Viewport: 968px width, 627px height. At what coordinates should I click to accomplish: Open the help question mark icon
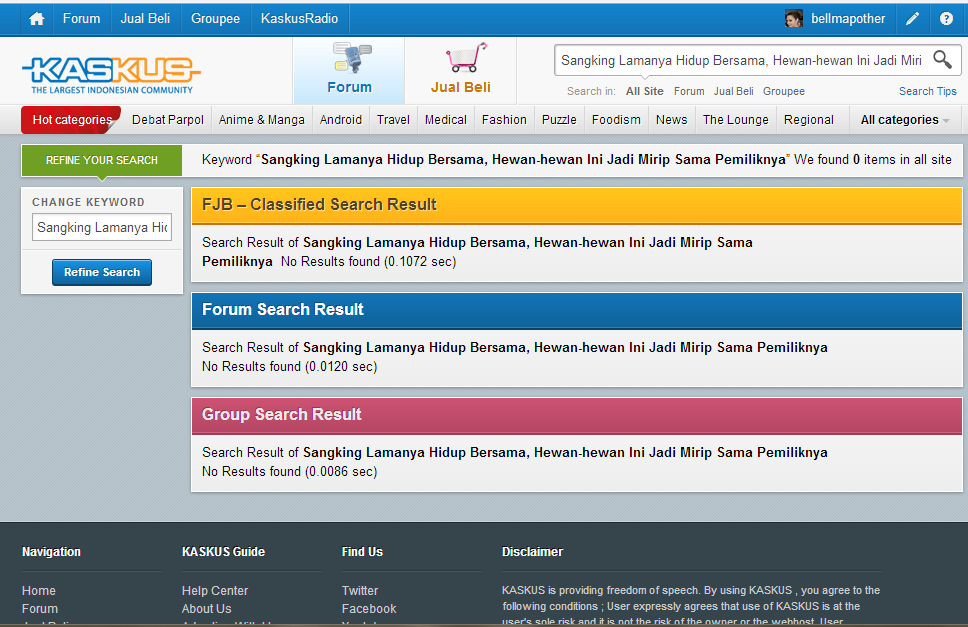point(946,19)
